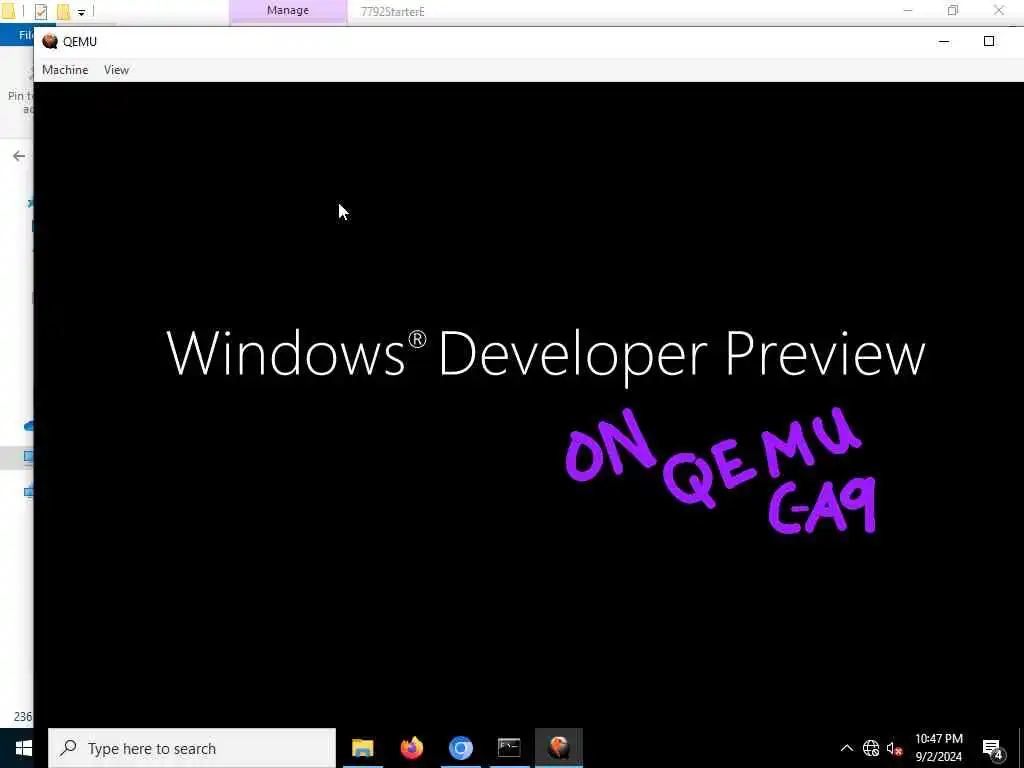Open the Action Center notifications icon
This screenshot has width=1024, height=768.
click(x=992, y=748)
